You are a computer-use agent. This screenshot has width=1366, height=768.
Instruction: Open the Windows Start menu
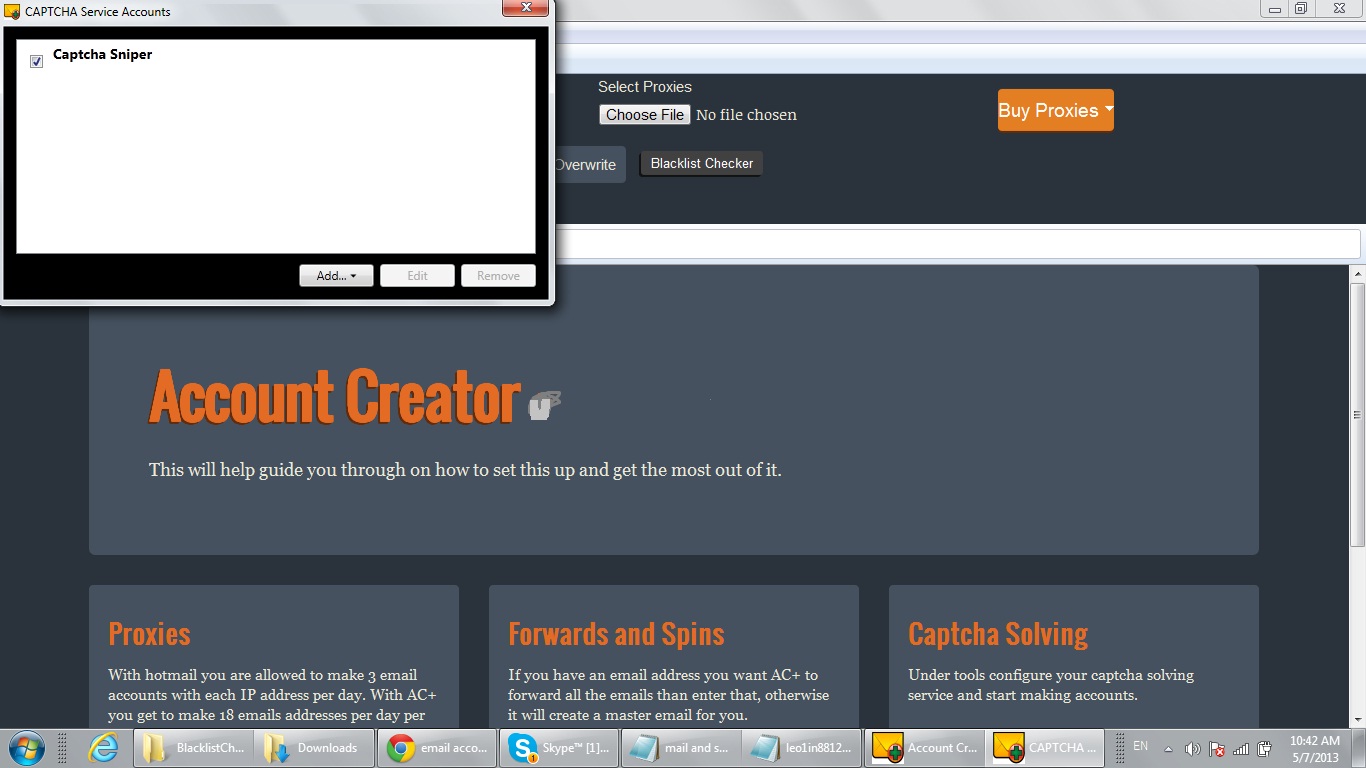point(25,748)
